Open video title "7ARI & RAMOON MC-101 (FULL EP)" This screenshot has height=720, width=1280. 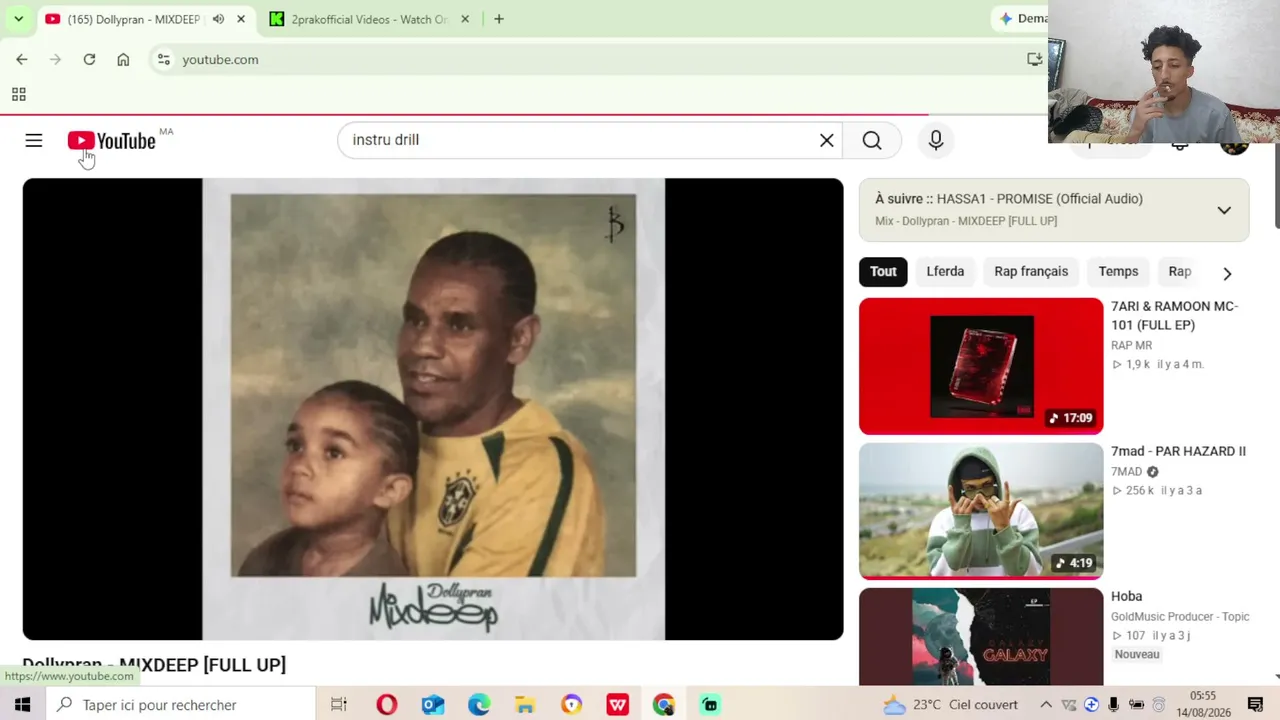(1175, 316)
